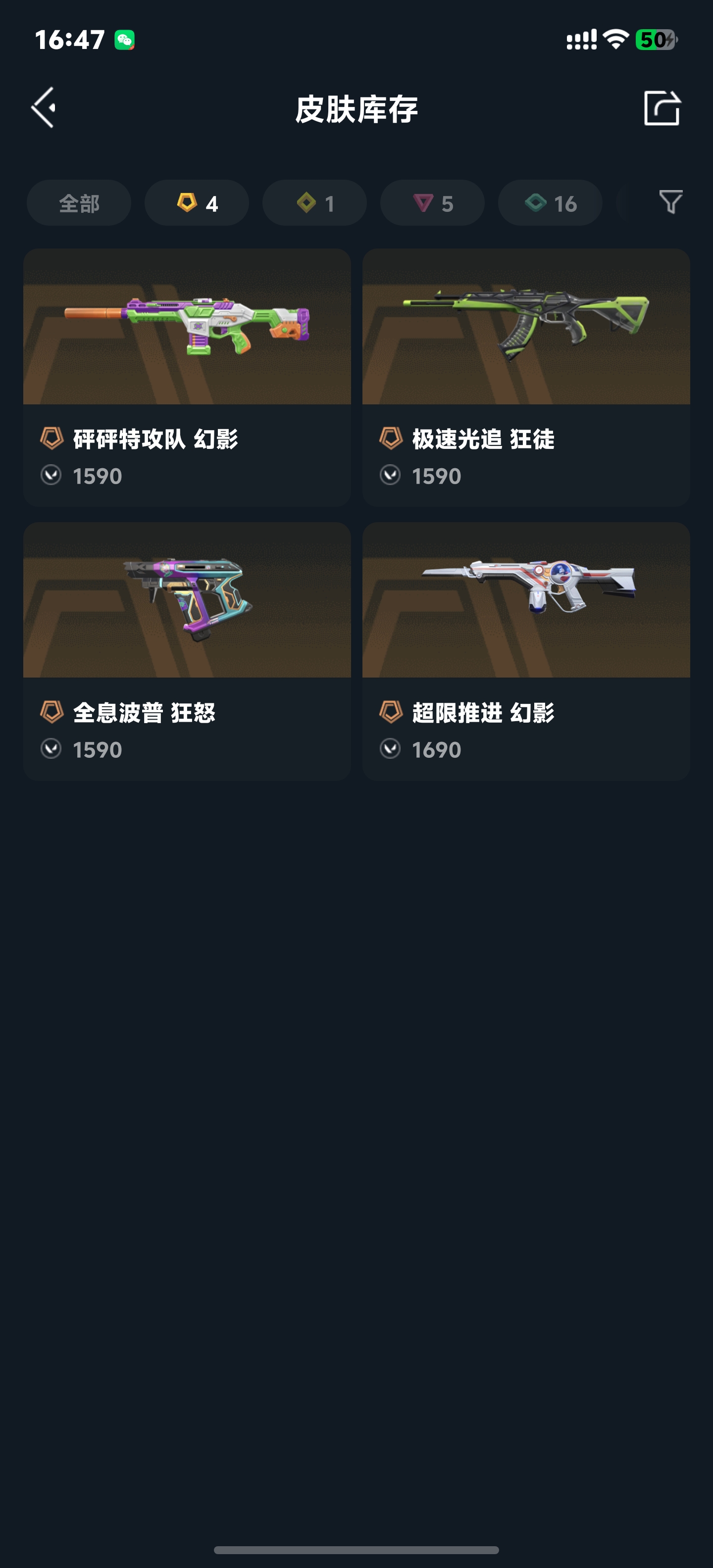Click the tier badge beside 全息波普 狂怒

tap(52, 712)
